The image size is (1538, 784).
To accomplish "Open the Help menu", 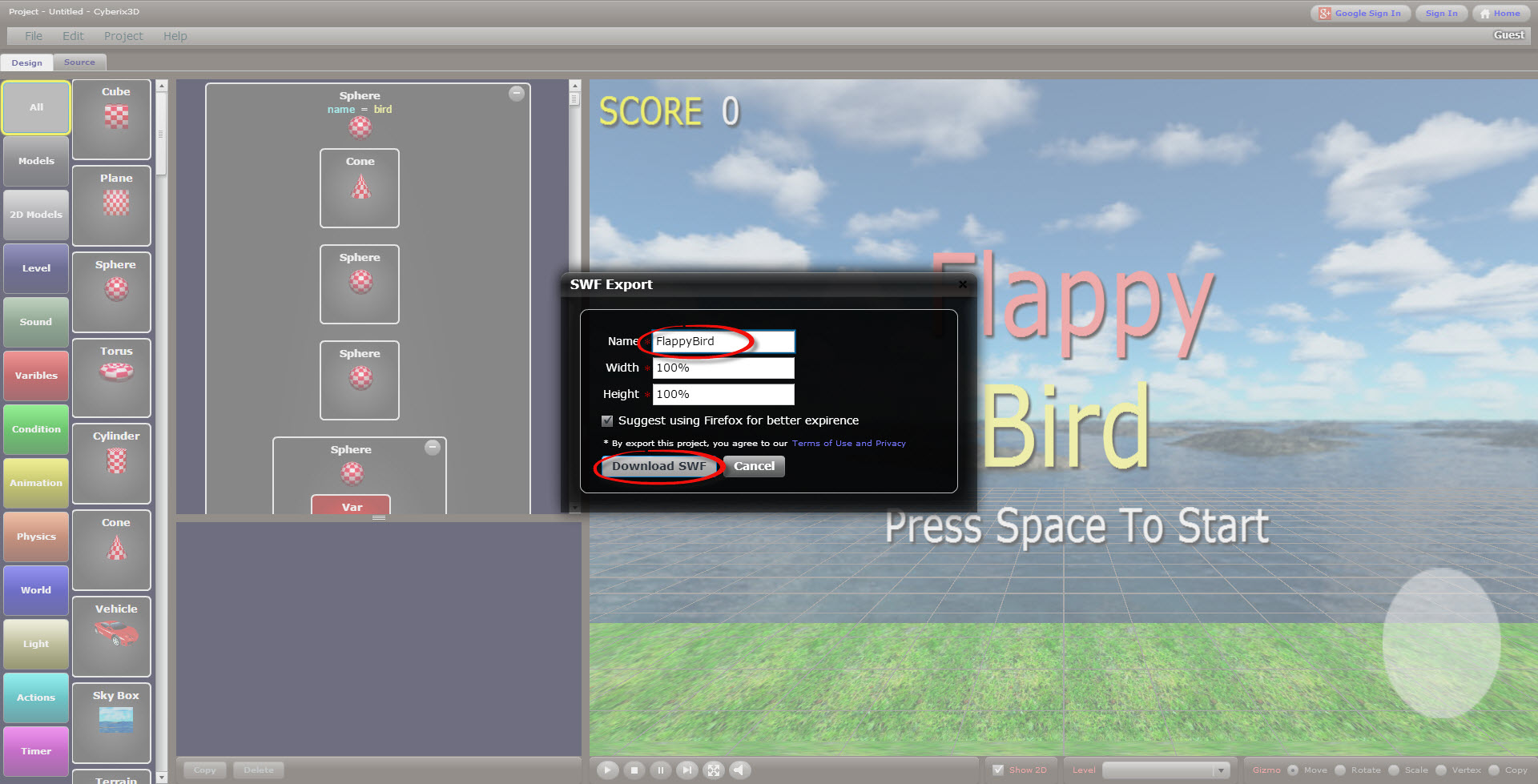I will (175, 36).
